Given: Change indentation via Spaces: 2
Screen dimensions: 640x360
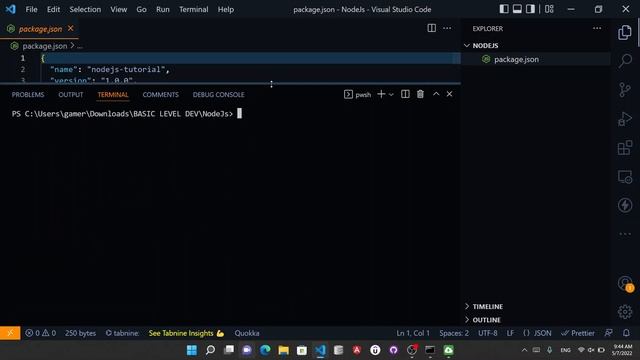Looking at the screenshot, I should click(x=454, y=333).
